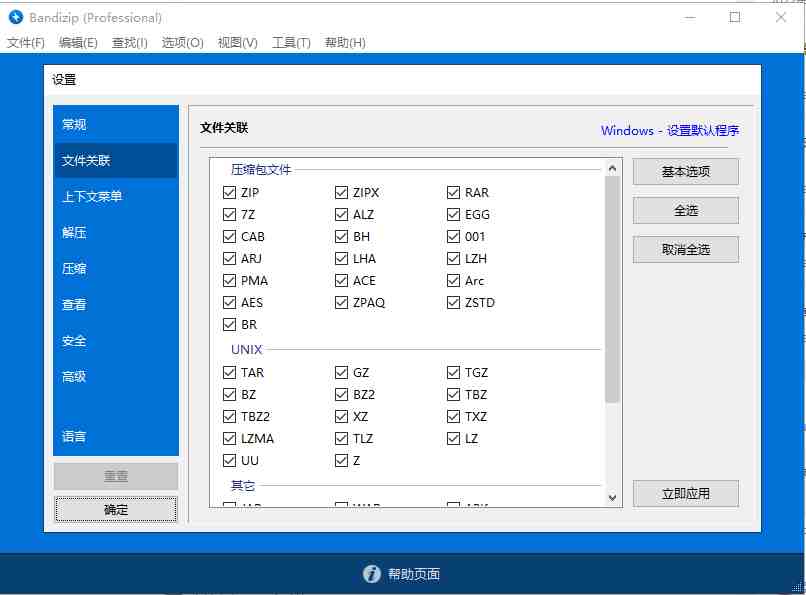Switch to the 解压 settings section
Viewport: 806px width, 595px height.
tap(73, 232)
